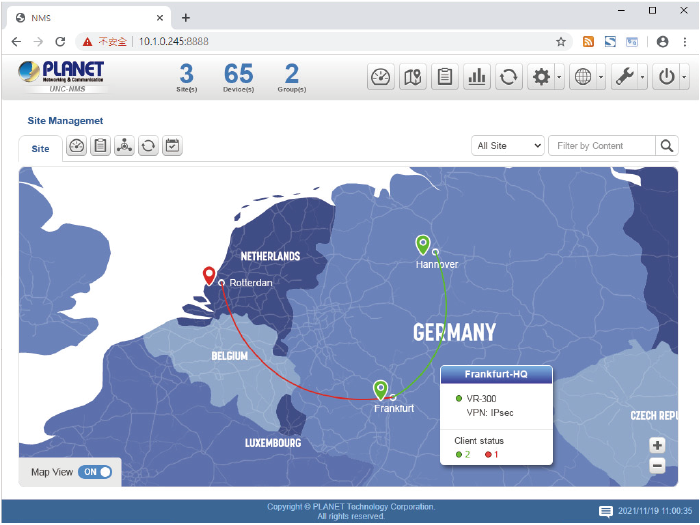The width and height of the screenshot is (700, 525).
Task: Click the statistics bar chart icon
Action: tap(477, 77)
